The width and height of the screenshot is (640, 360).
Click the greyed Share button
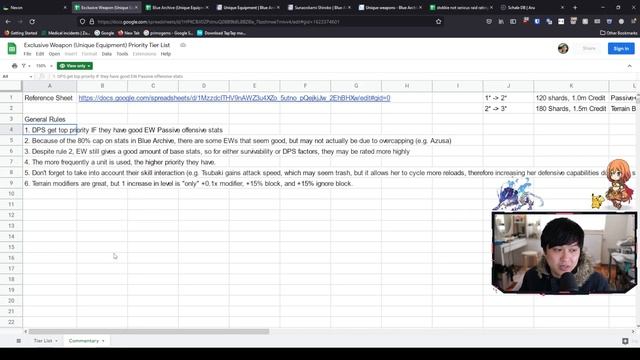point(589,49)
